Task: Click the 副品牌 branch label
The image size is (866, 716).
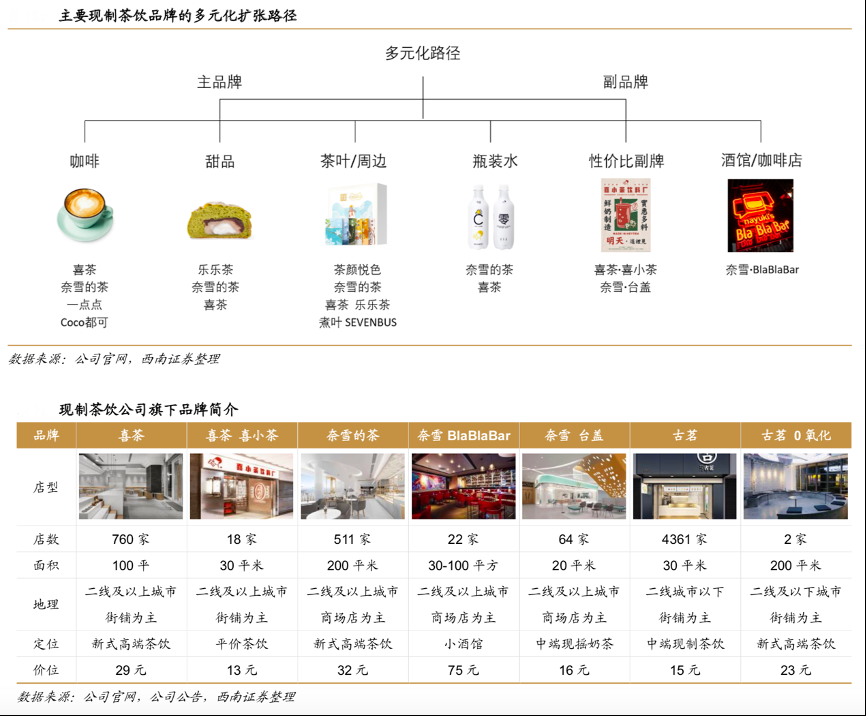Action: 626,83
